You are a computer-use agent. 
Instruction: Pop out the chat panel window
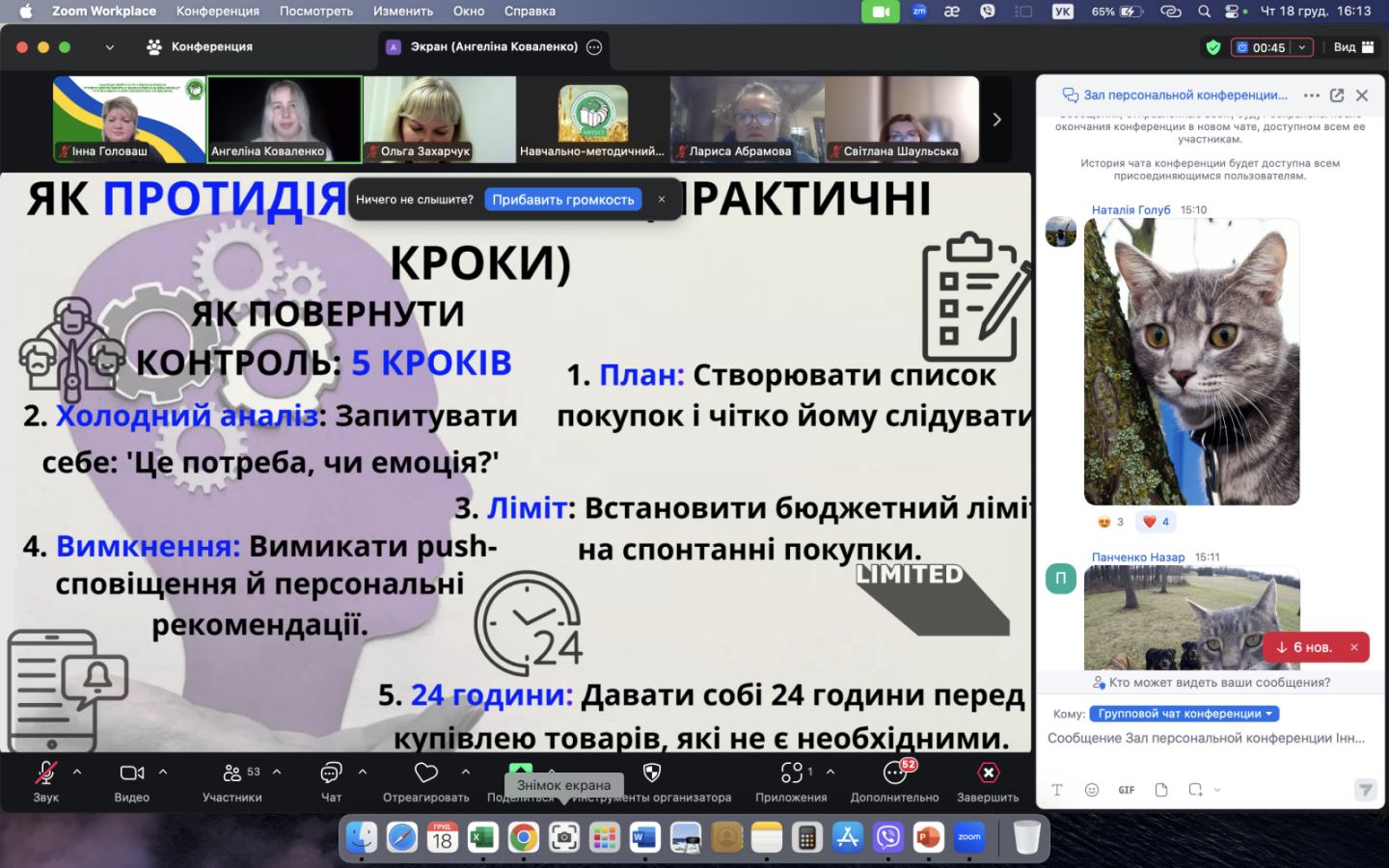coord(1337,95)
